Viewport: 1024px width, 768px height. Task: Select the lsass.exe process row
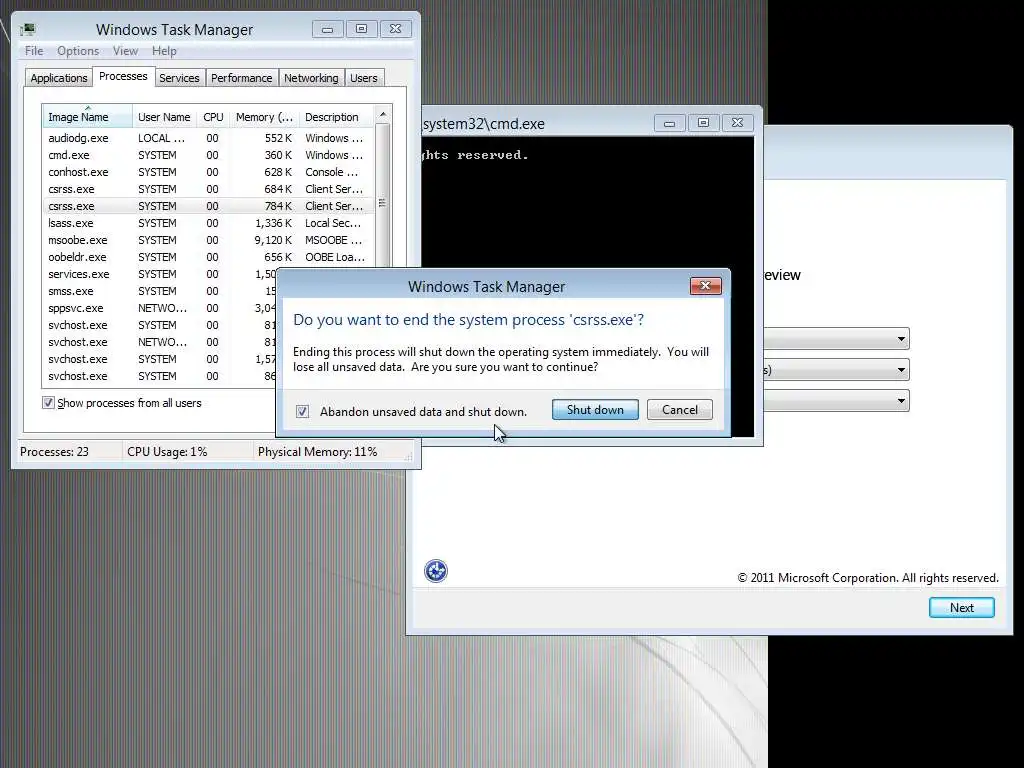[208, 223]
